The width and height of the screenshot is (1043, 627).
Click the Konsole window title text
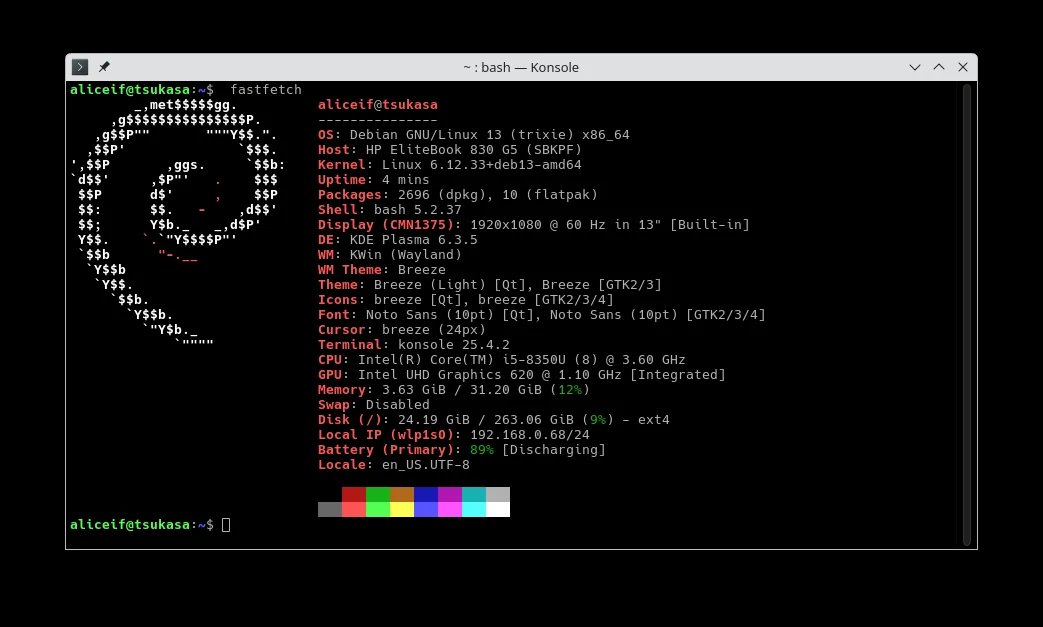click(521, 67)
